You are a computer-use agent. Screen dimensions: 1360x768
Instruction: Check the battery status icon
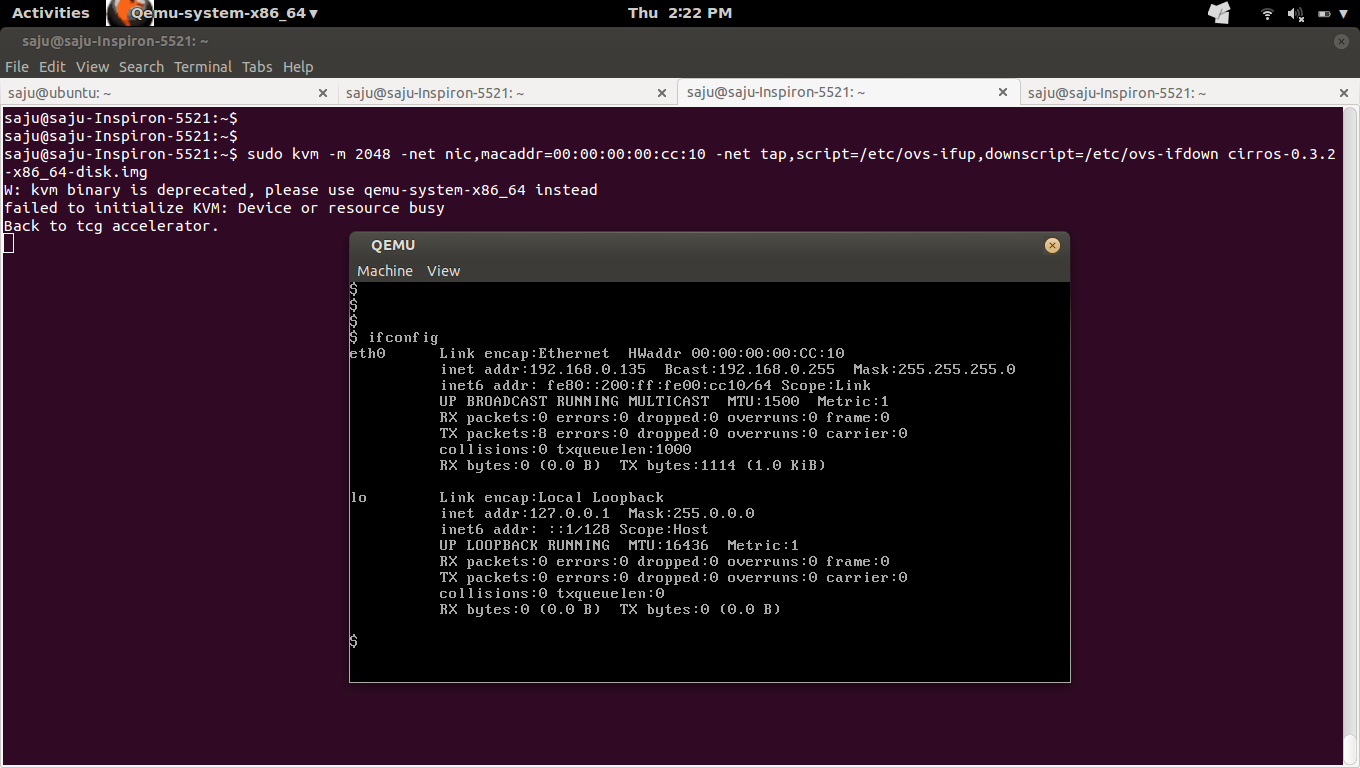tap(1324, 13)
